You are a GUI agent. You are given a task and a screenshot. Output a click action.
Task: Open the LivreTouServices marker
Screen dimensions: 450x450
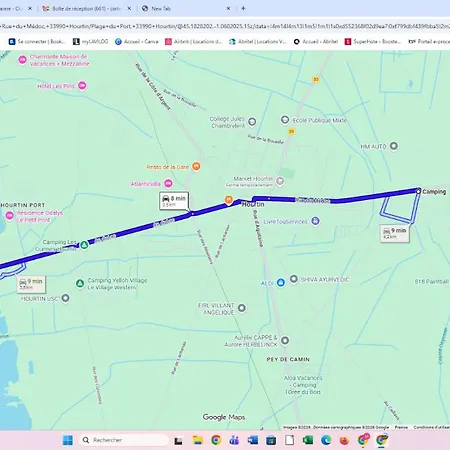point(315,221)
